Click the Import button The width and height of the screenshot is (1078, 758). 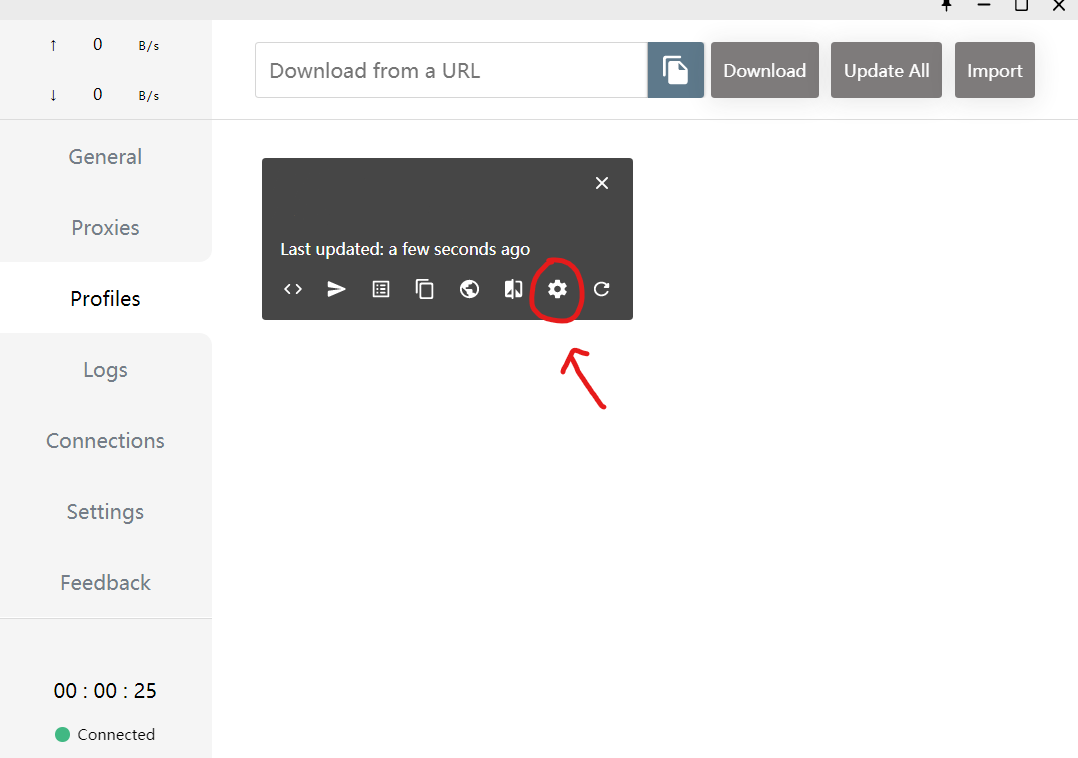coord(995,70)
